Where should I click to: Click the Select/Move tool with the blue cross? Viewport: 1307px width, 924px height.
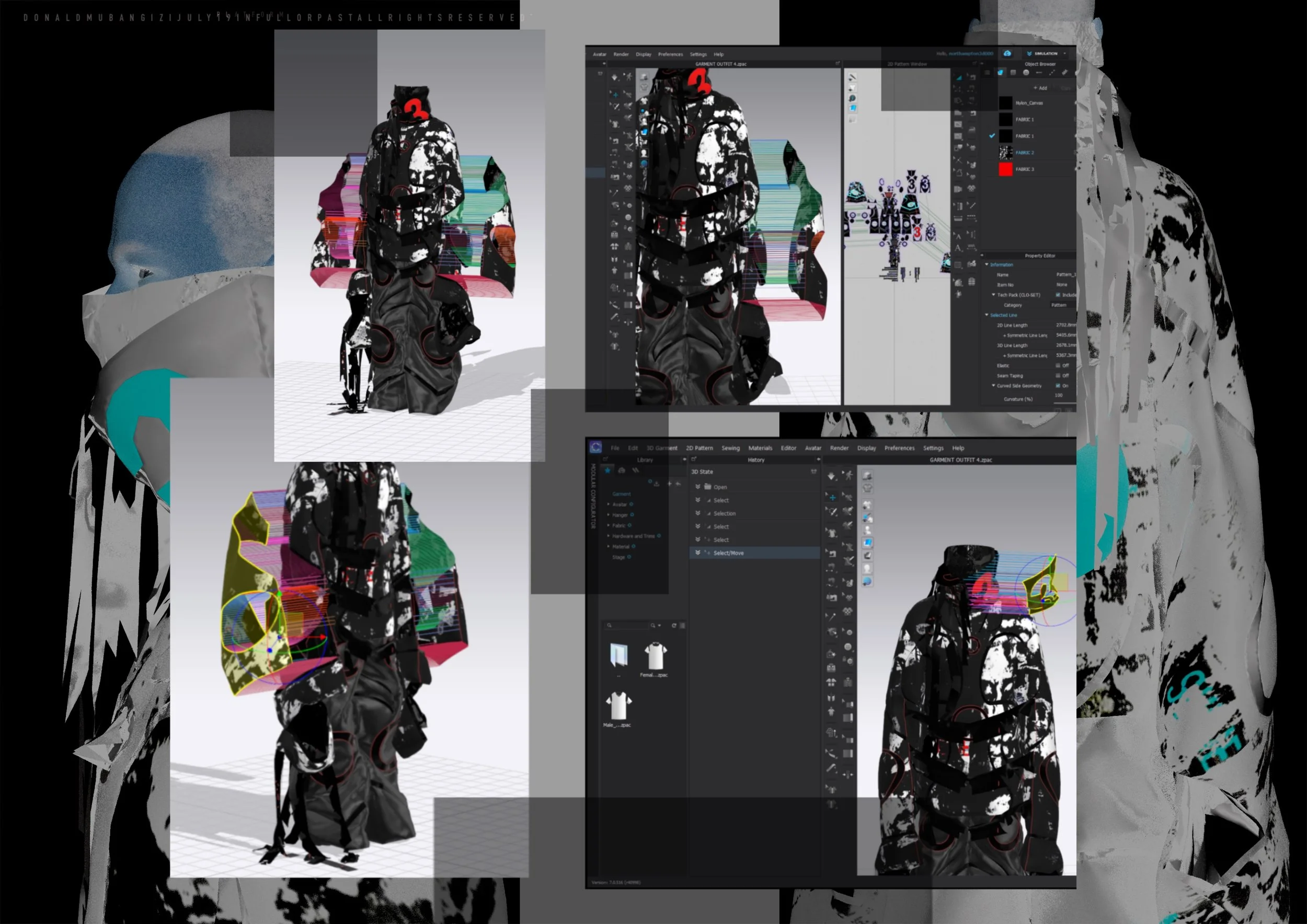tap(832, 497)
